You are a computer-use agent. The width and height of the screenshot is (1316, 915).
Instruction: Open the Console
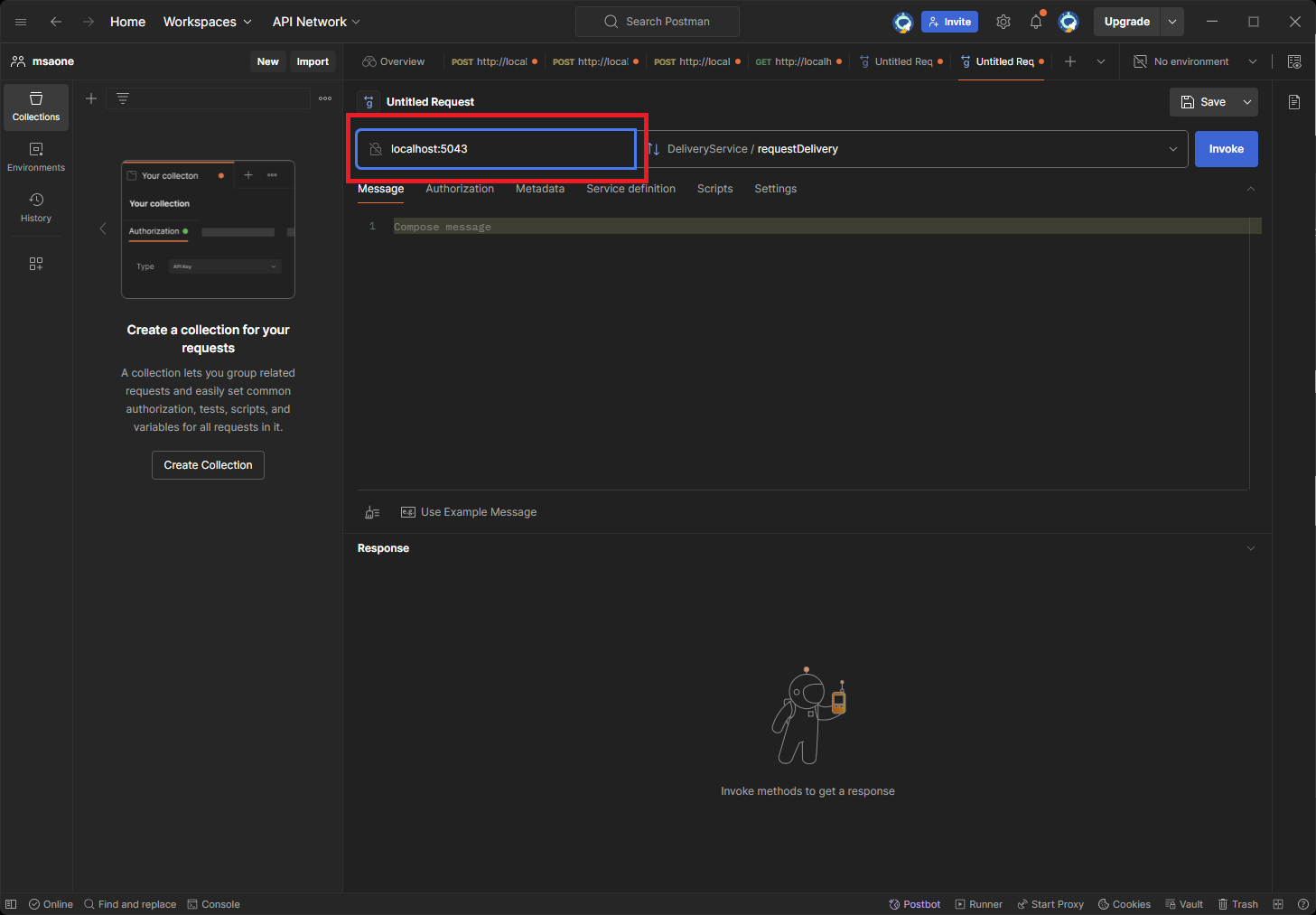213,904
